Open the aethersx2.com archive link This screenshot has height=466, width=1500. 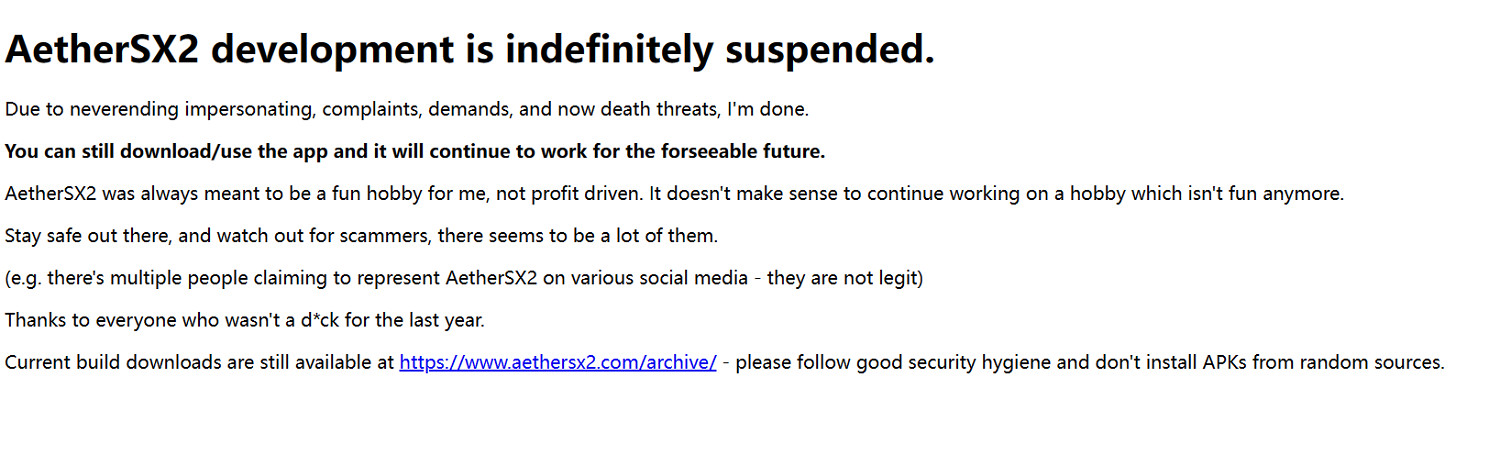coord(557,363)
